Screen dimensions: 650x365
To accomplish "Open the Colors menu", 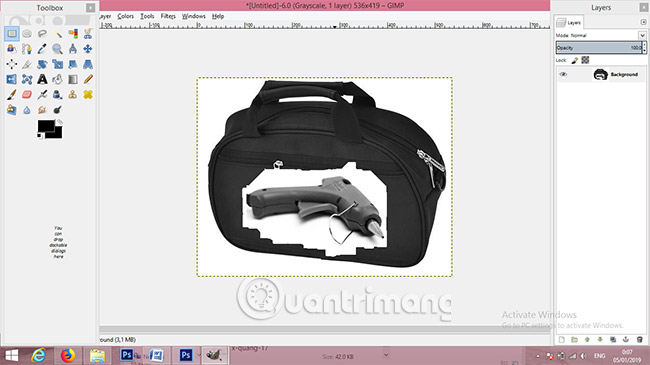I will tap(125, 16).
